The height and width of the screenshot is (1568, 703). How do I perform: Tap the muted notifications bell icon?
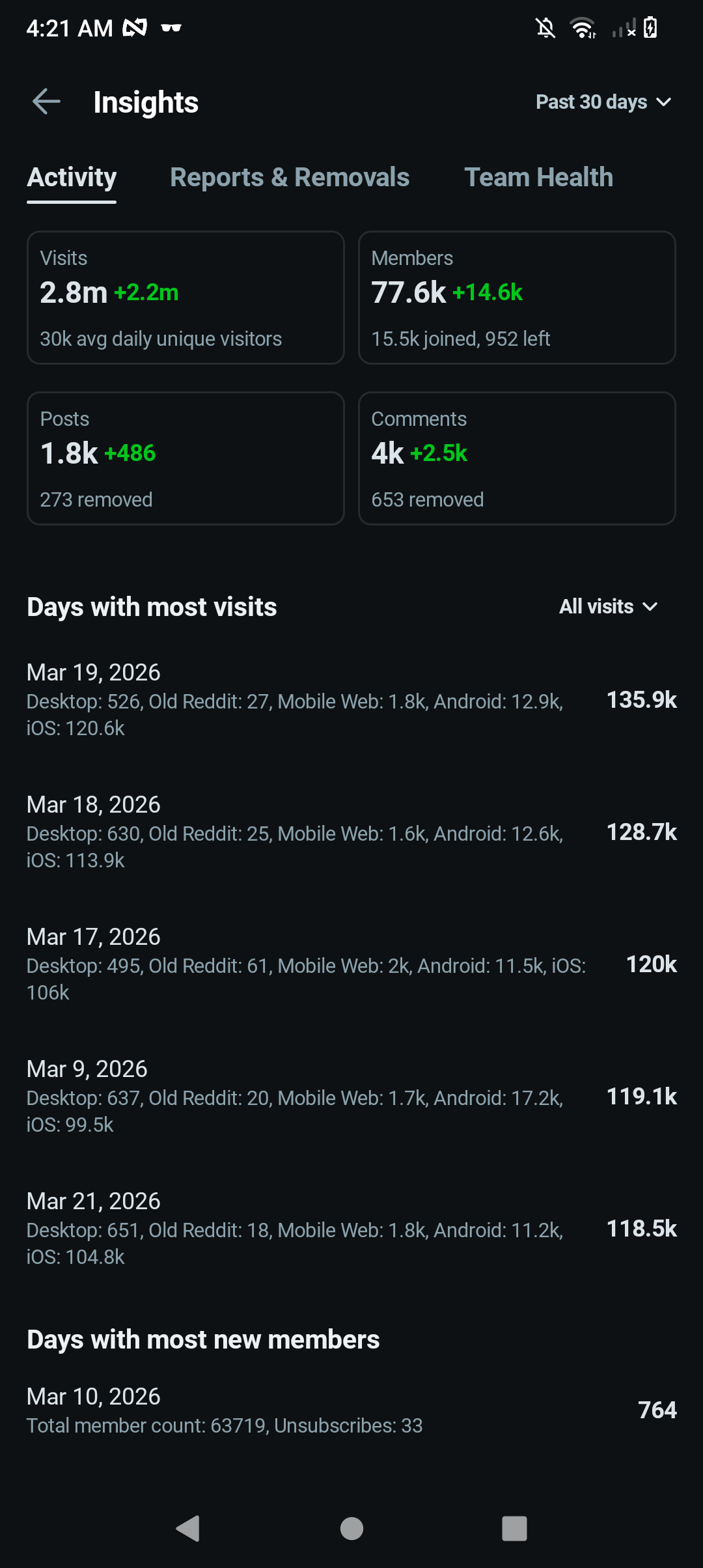pyautogui.click(x=545, y=28)
